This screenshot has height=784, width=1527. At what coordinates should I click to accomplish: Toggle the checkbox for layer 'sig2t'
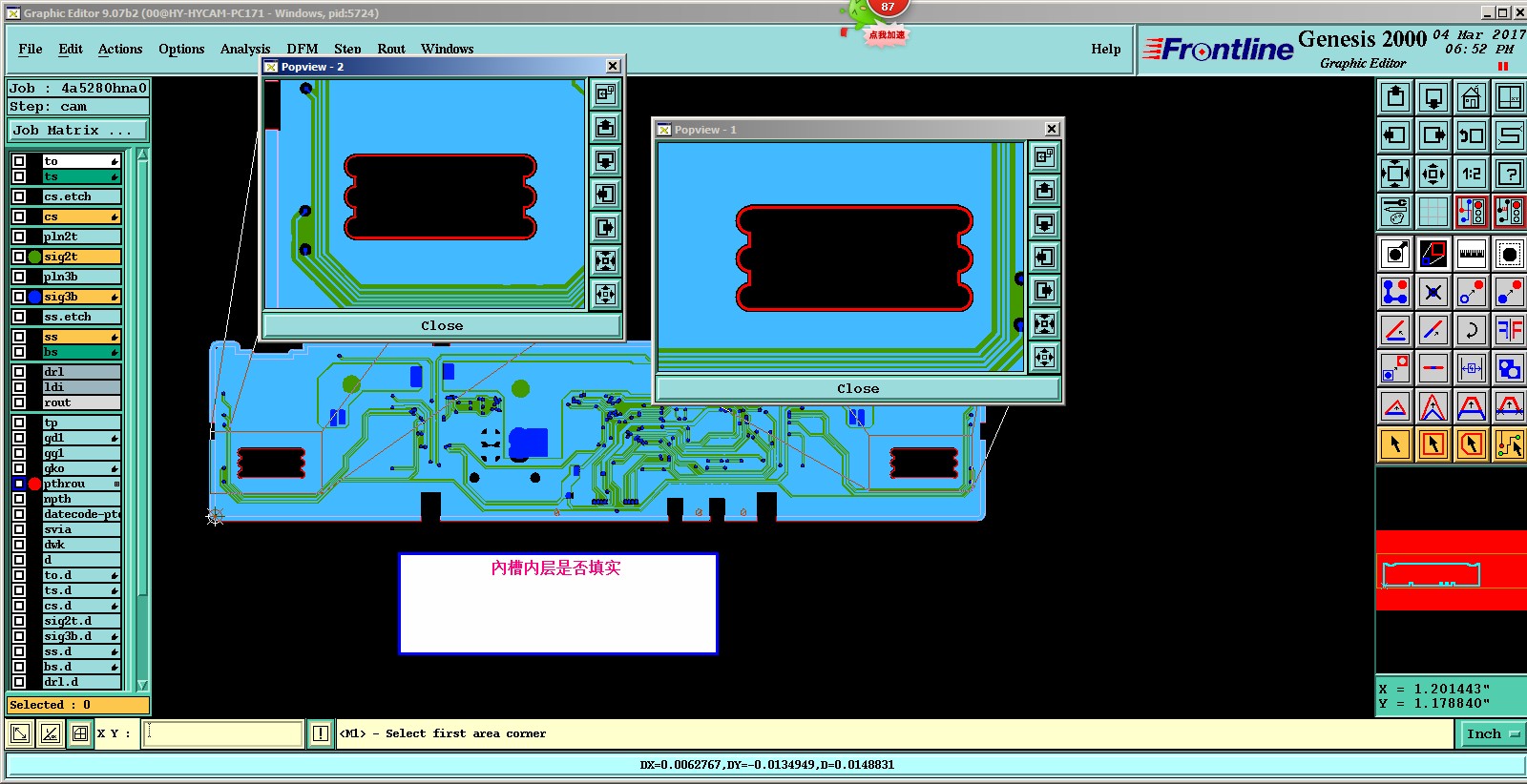(19, 257)
